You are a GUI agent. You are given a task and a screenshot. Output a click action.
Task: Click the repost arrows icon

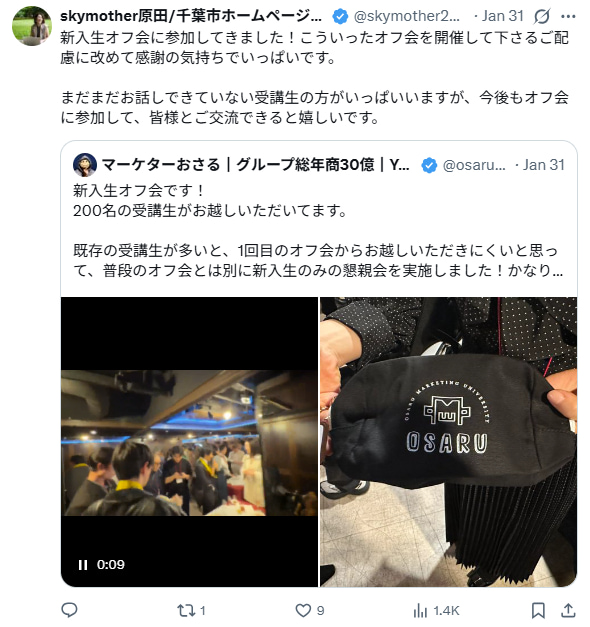[185, 611]
